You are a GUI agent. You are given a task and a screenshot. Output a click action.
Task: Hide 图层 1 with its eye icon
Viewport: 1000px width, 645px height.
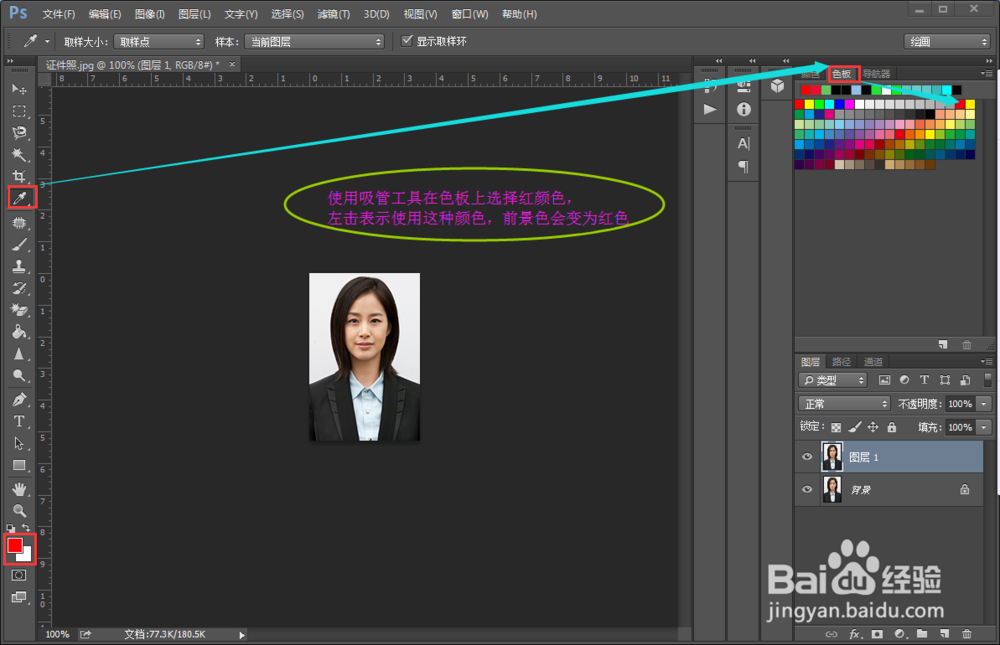[807, 457]
